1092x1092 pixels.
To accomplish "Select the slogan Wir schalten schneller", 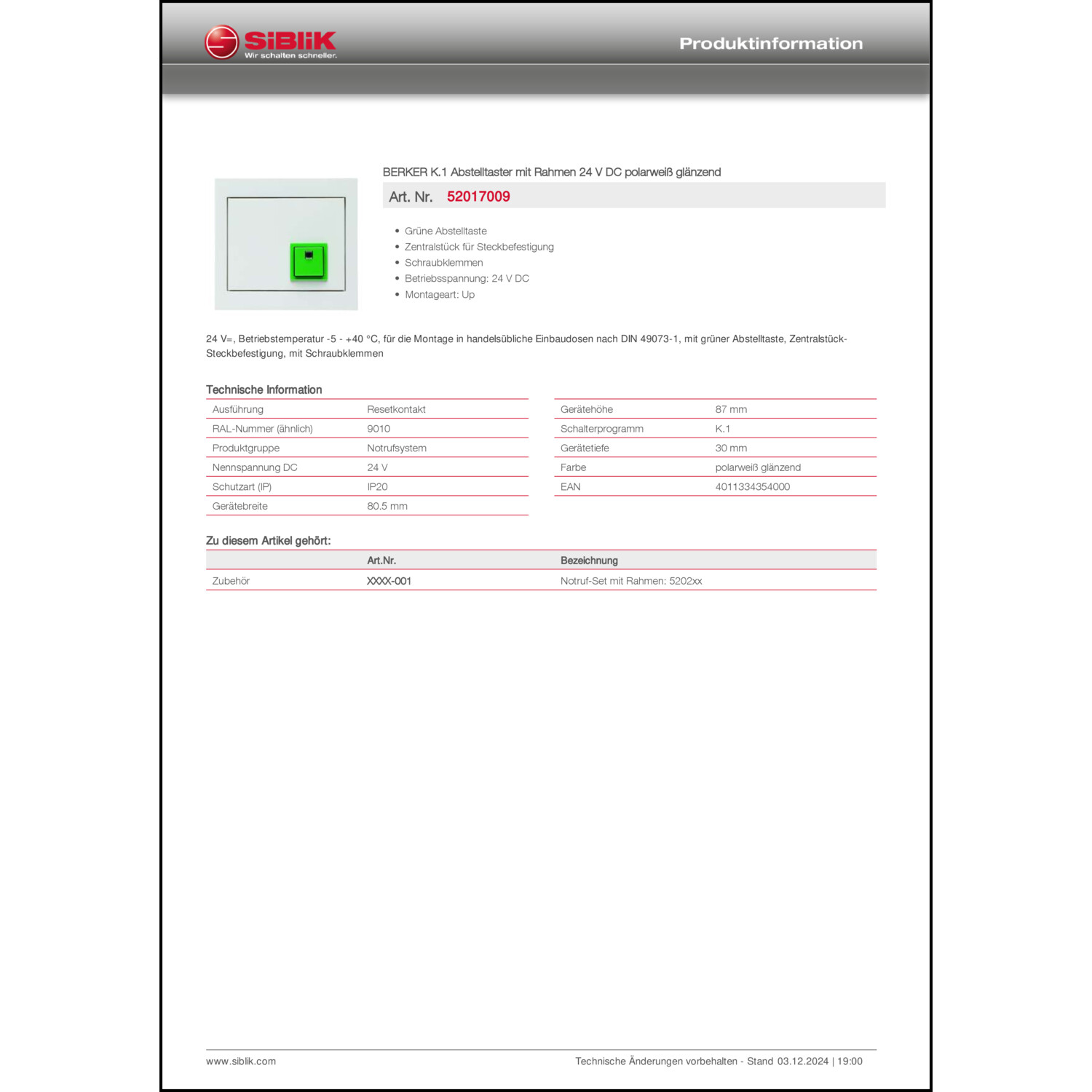I will (x=290, y=55).
